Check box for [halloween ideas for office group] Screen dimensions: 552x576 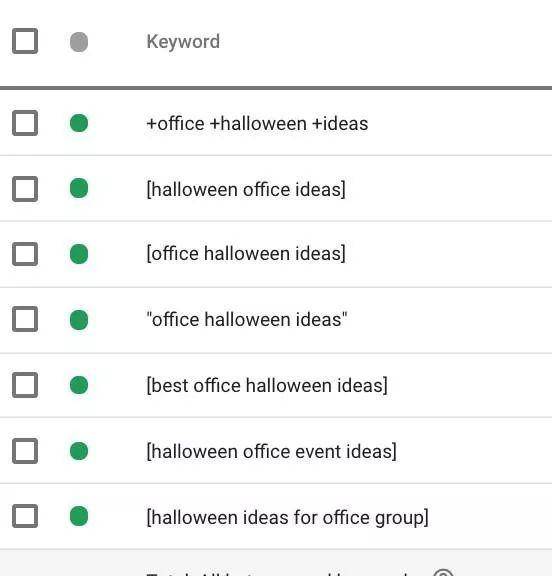pos(25,516)
